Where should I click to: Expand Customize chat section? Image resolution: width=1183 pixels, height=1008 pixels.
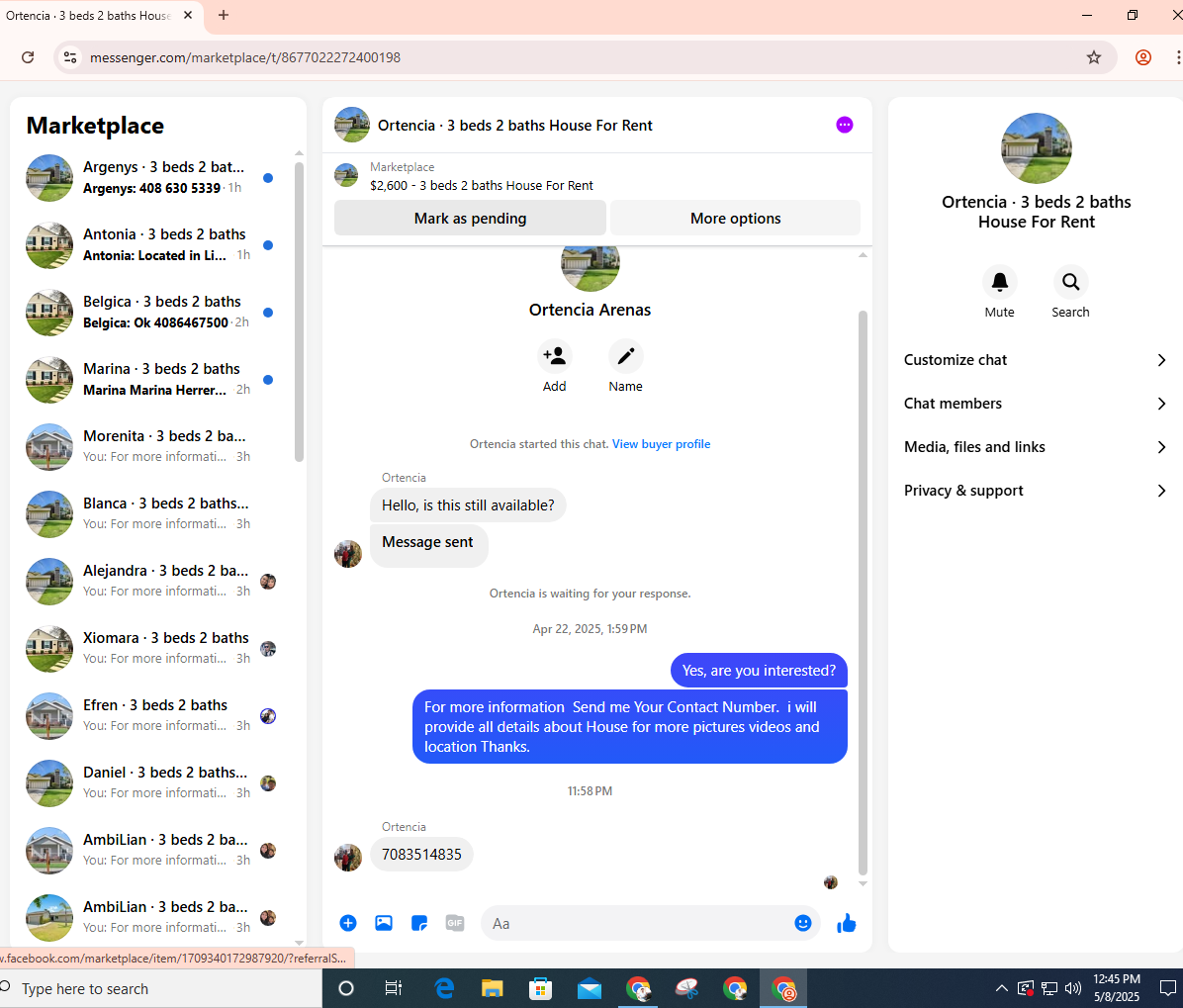[x=1035, y=360]
